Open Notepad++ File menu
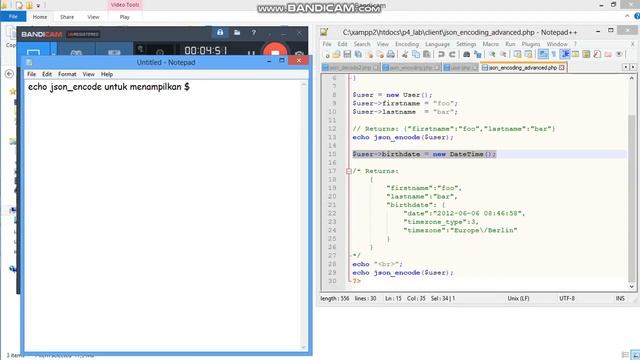640x360 pixels. [x=327, y=44]
